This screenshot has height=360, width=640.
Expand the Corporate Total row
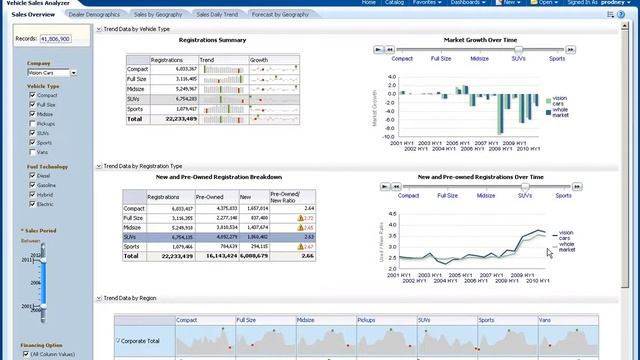pos(118,341)
